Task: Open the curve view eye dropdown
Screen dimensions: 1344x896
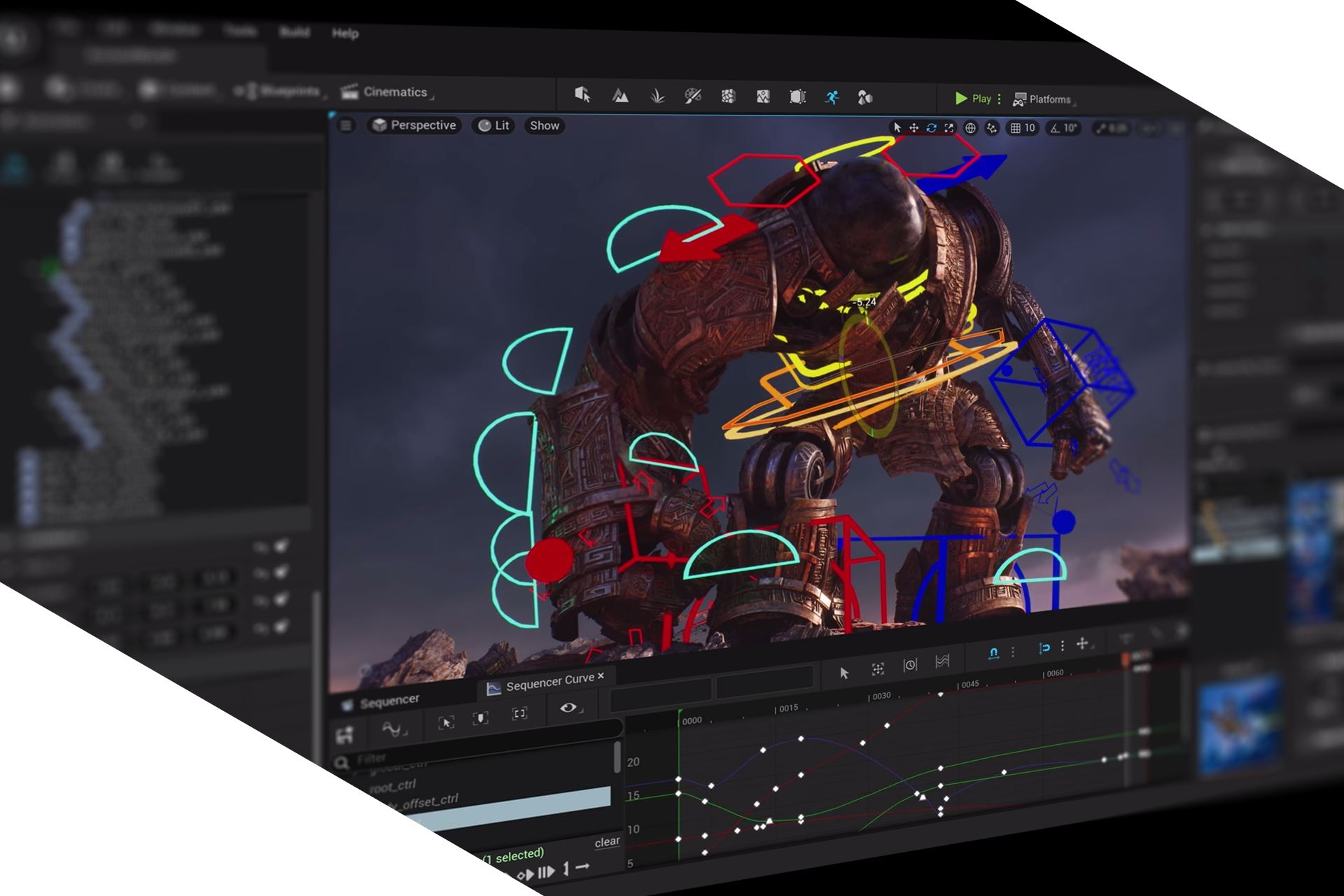Action: (x=570, y=708)
